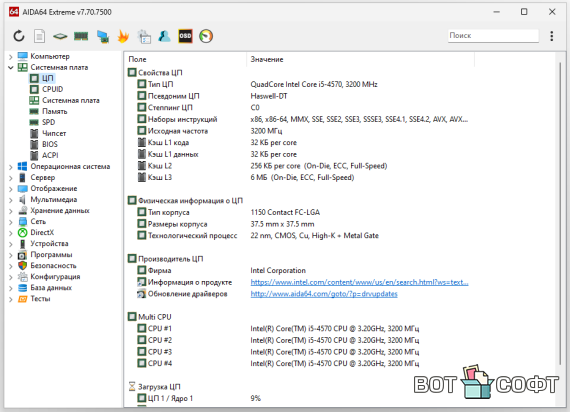Screen dimensions: 570x412
Task: Open the Intel product information link
Action: pos(359,282)
